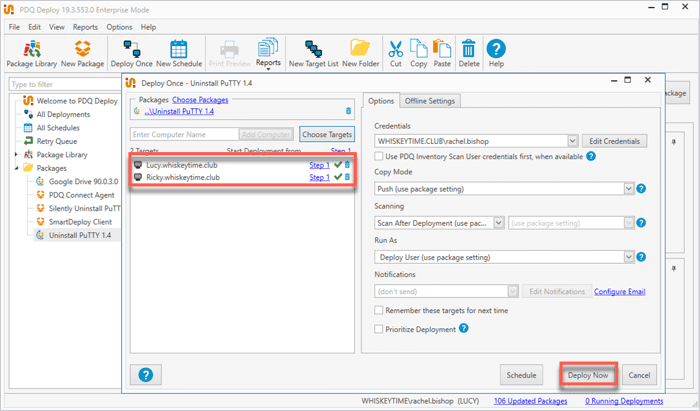Open the Edit menu
Image resolution: width=700 pixels, height=411 pixels.
[34, 27]
